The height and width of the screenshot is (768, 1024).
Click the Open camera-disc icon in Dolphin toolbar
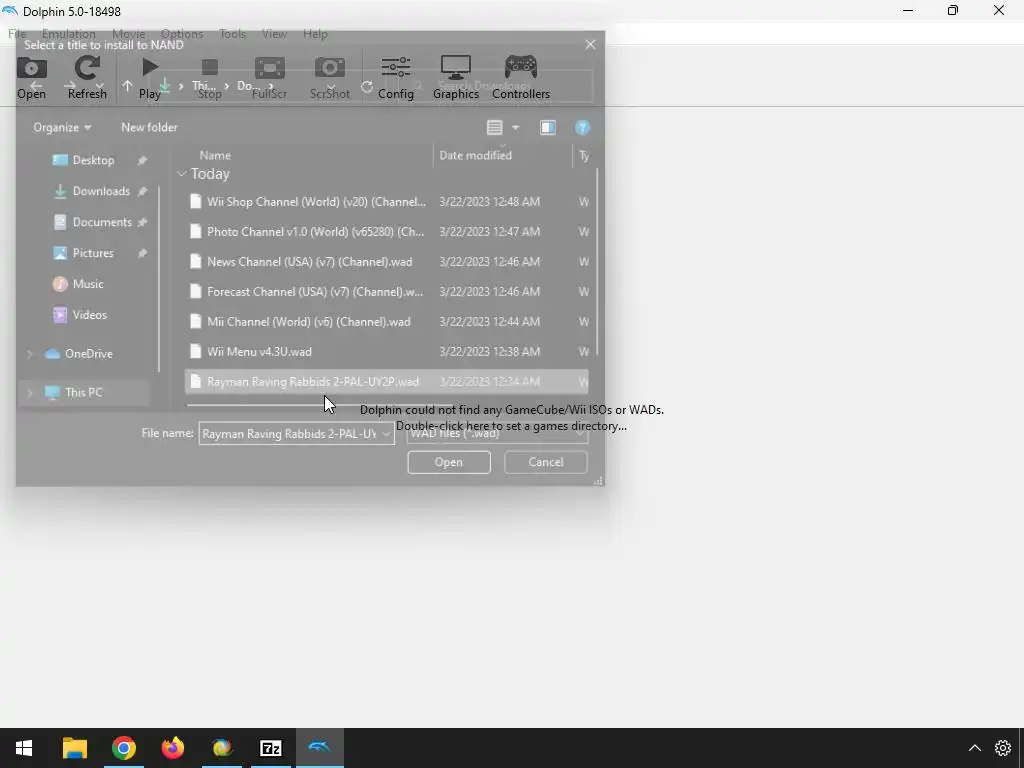point(31,68)
